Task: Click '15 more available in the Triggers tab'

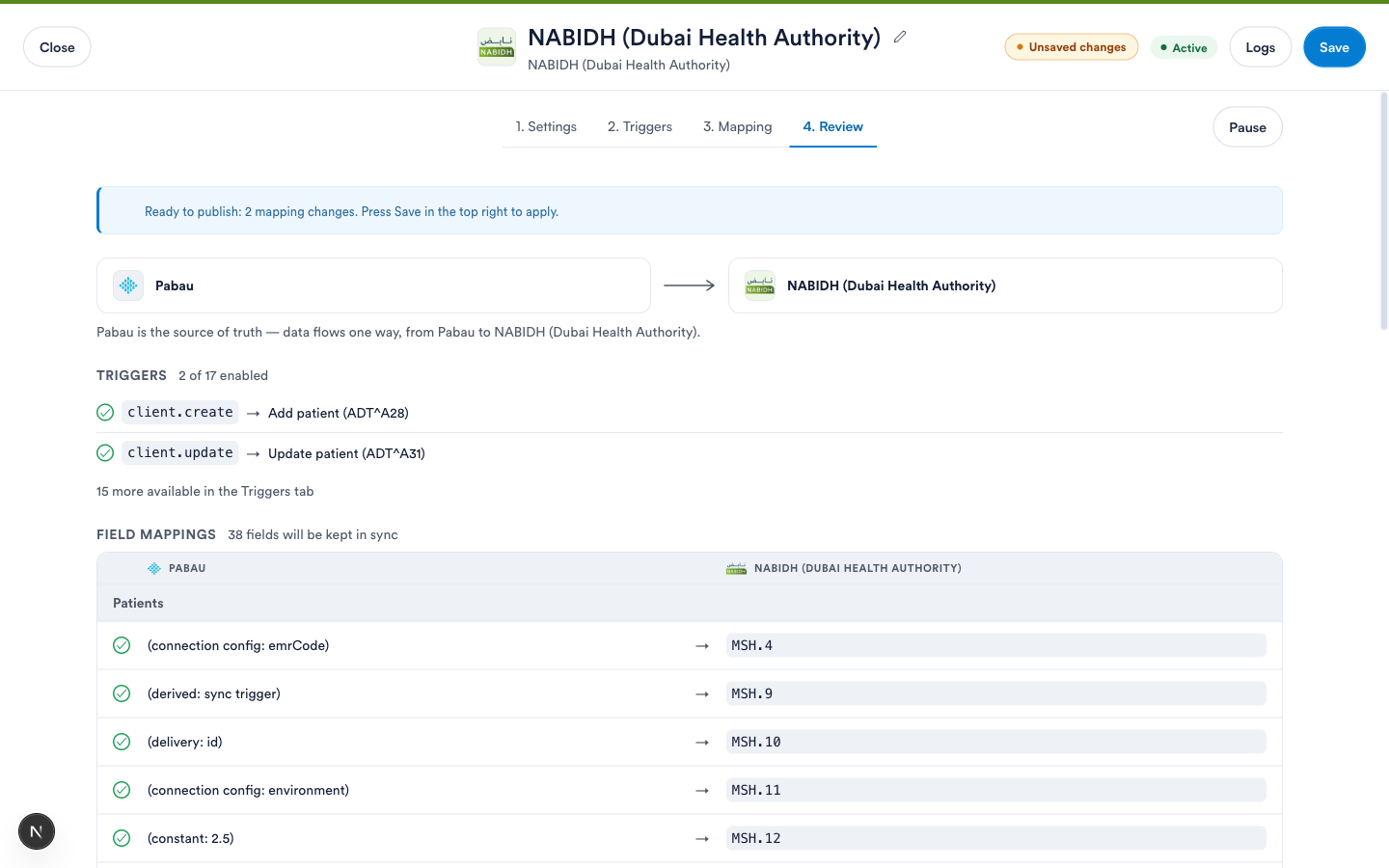Action: pos(205,491)
